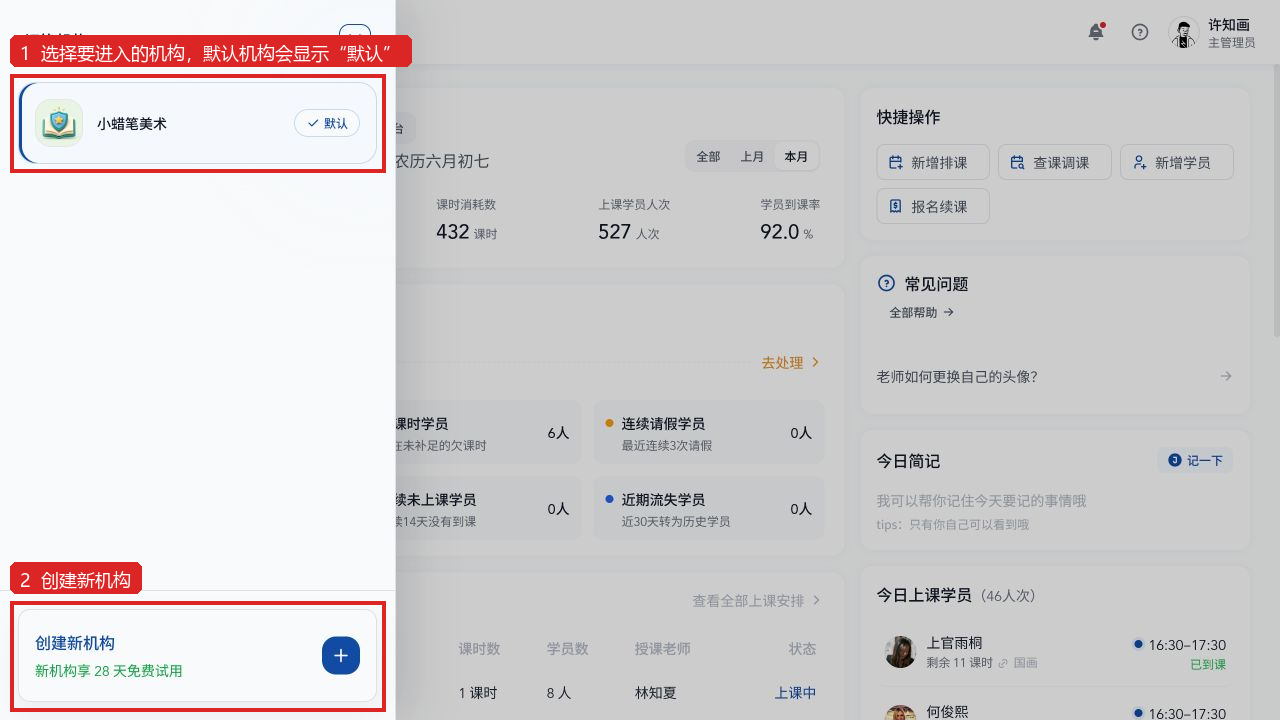
Task: Click the 记一下 note button
Action: point(1195,460)
